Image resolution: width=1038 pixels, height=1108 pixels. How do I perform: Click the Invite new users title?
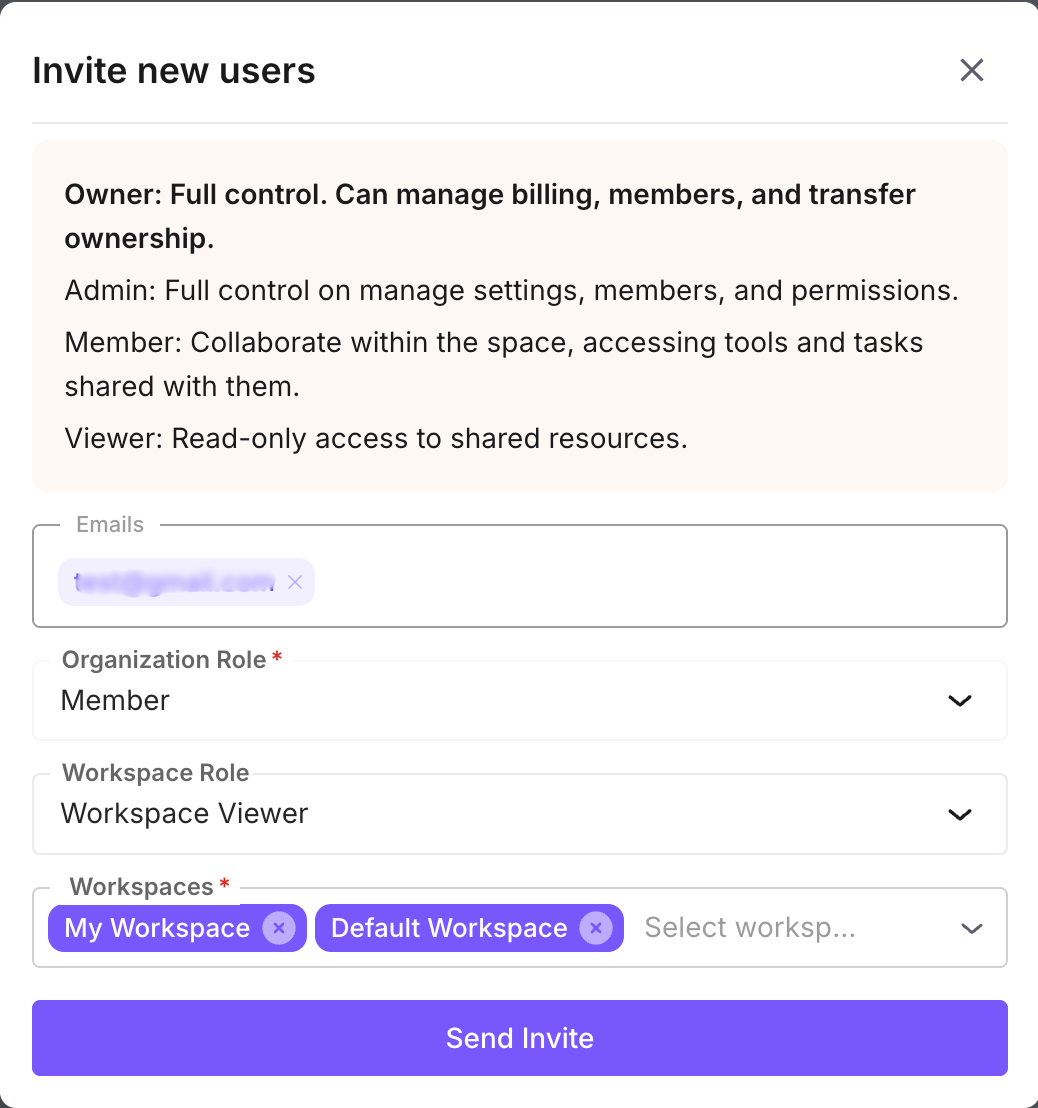coord(173,70)
